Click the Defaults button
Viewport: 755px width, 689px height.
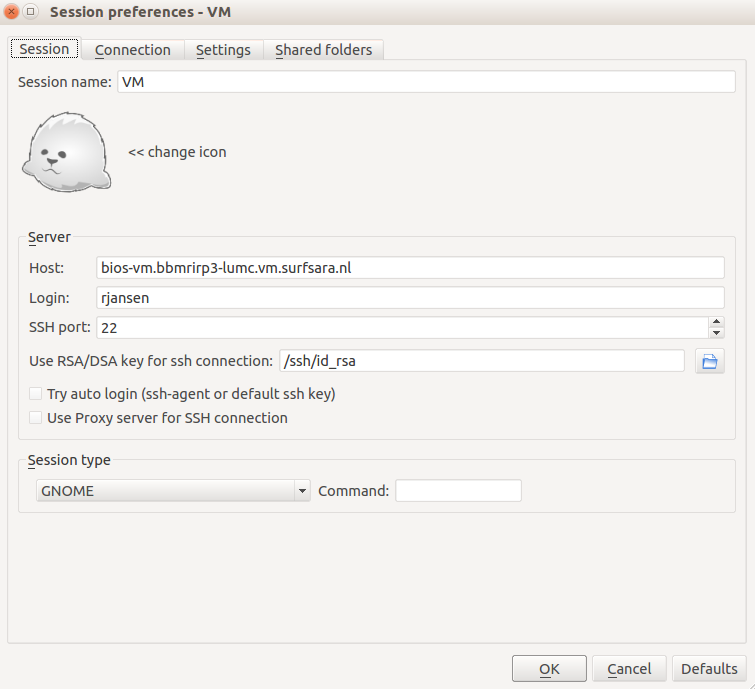click(x=709, y=669)
